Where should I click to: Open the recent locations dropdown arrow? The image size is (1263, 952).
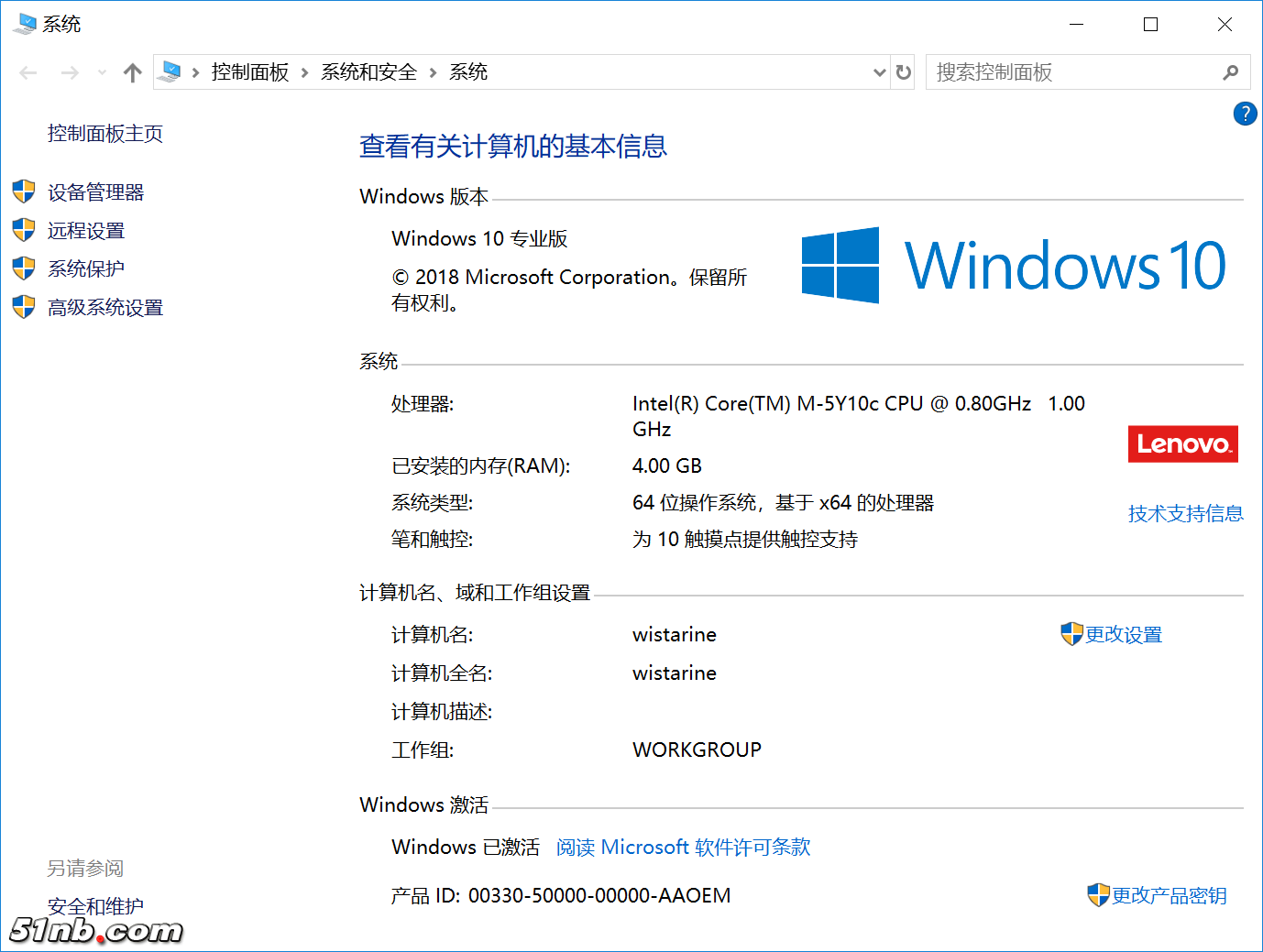(102, 72)
